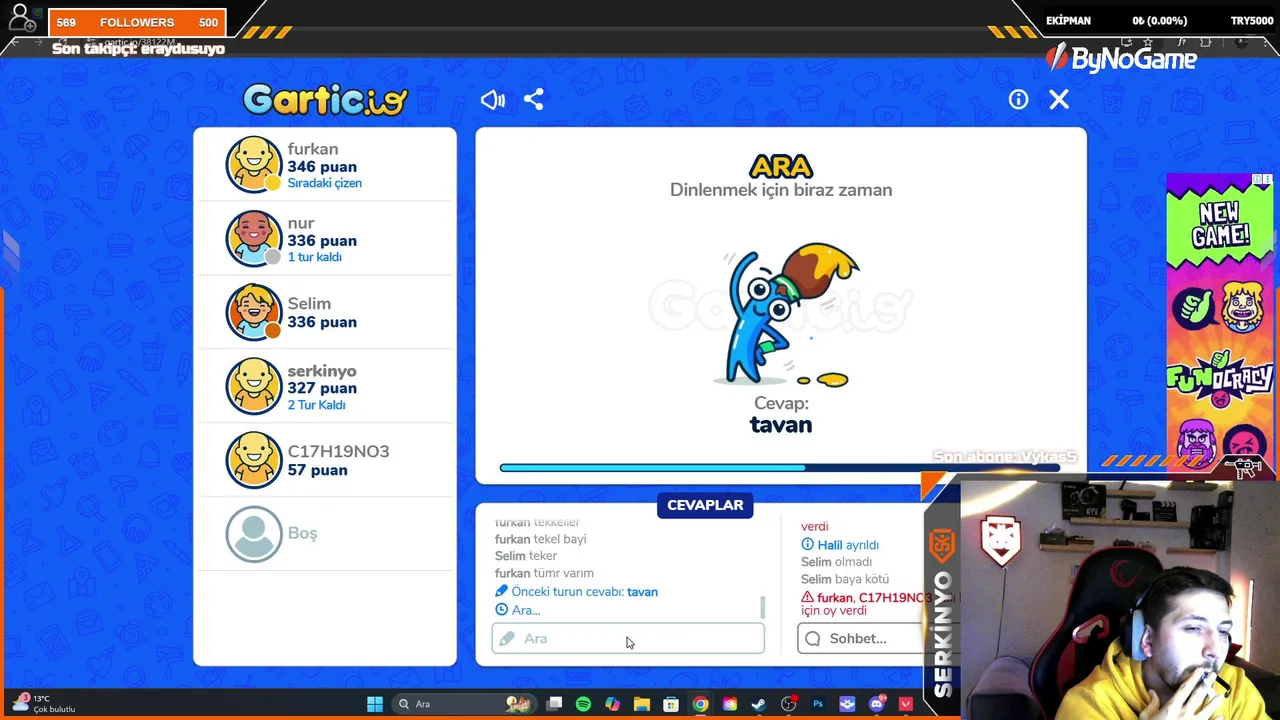Open the Windows Start menu
The width and height of the screenshot is (1280, 720).
(375, 704)
